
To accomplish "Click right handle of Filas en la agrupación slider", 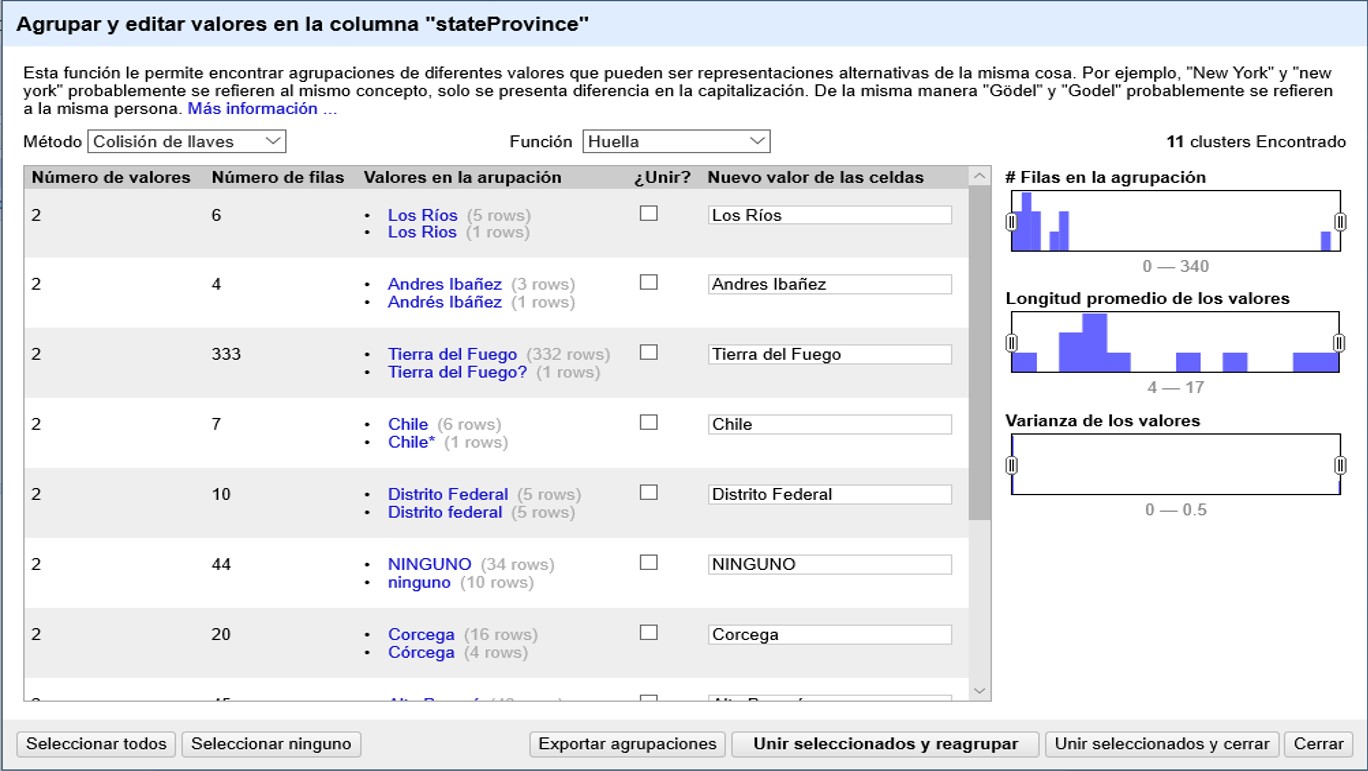I will click(x=1340, y=221).
